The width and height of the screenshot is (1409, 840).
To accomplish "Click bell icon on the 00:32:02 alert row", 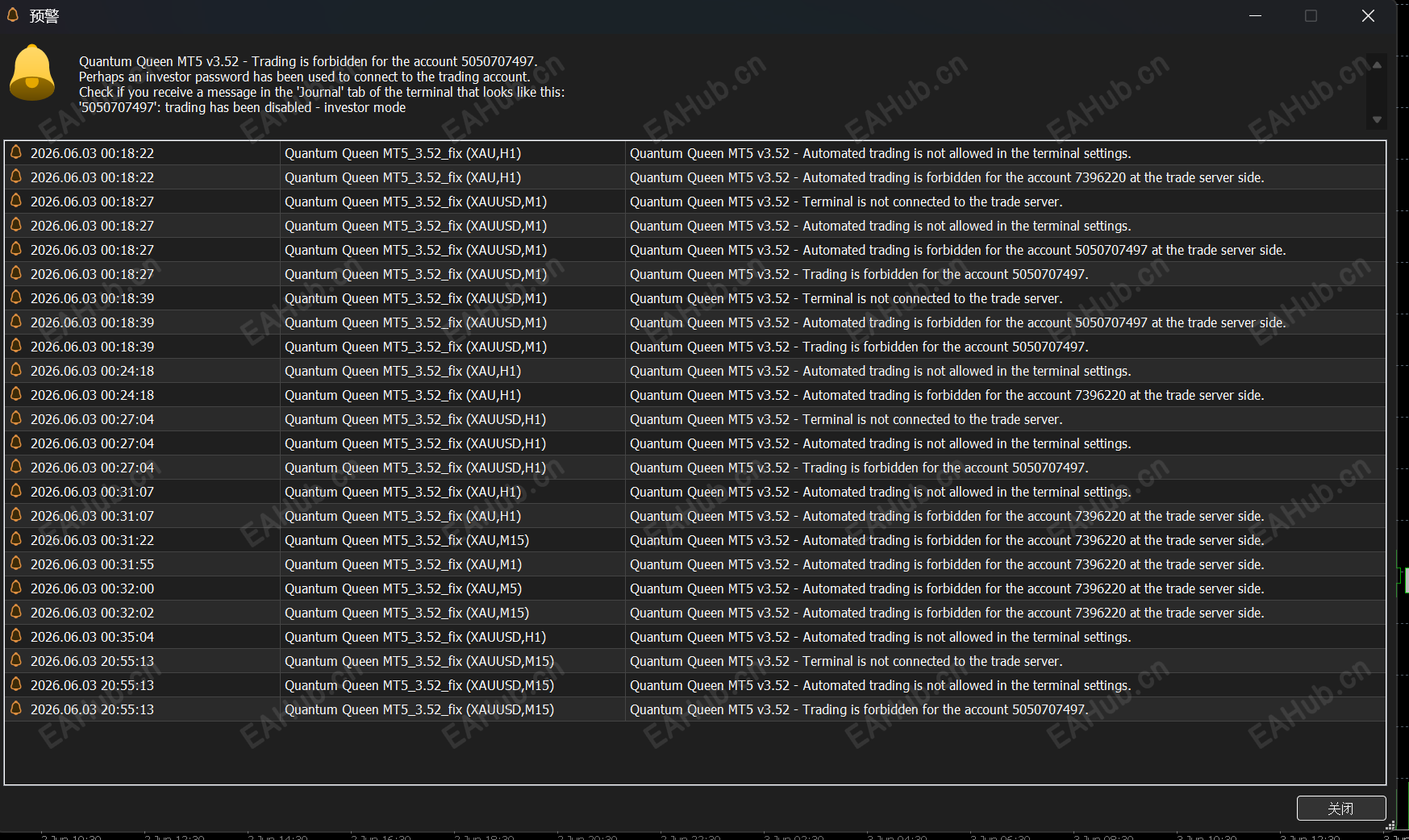I will click(x=16, y=612).
